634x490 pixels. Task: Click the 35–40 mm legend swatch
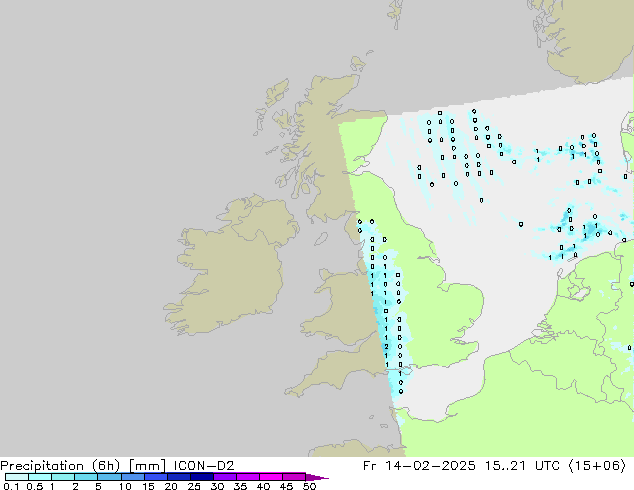247,477
